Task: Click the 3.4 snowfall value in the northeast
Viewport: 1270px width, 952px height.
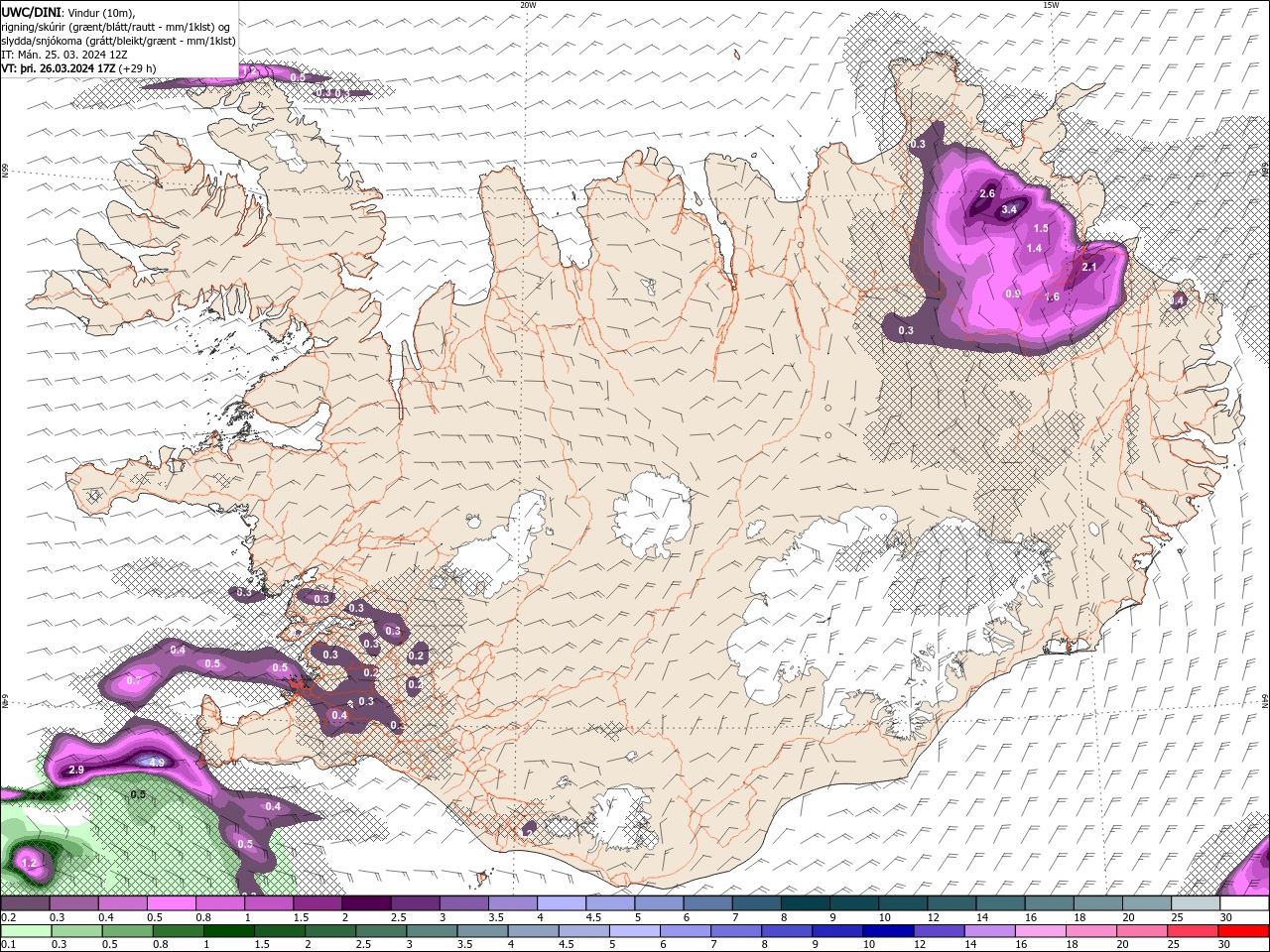Action: pyautogui.click(x=1010, y=210)
